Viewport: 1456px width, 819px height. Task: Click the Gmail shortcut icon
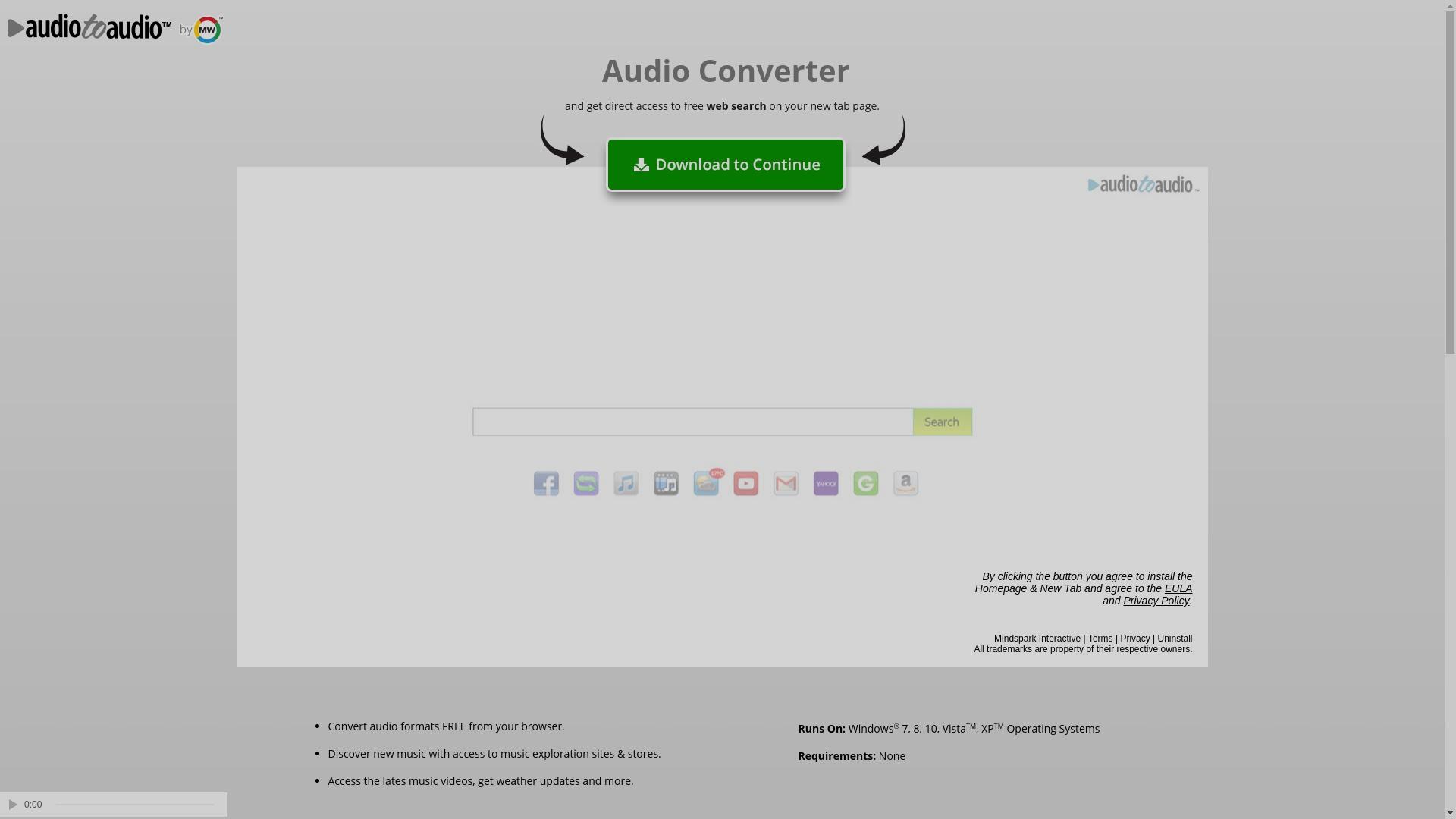(x=786, y=483)
